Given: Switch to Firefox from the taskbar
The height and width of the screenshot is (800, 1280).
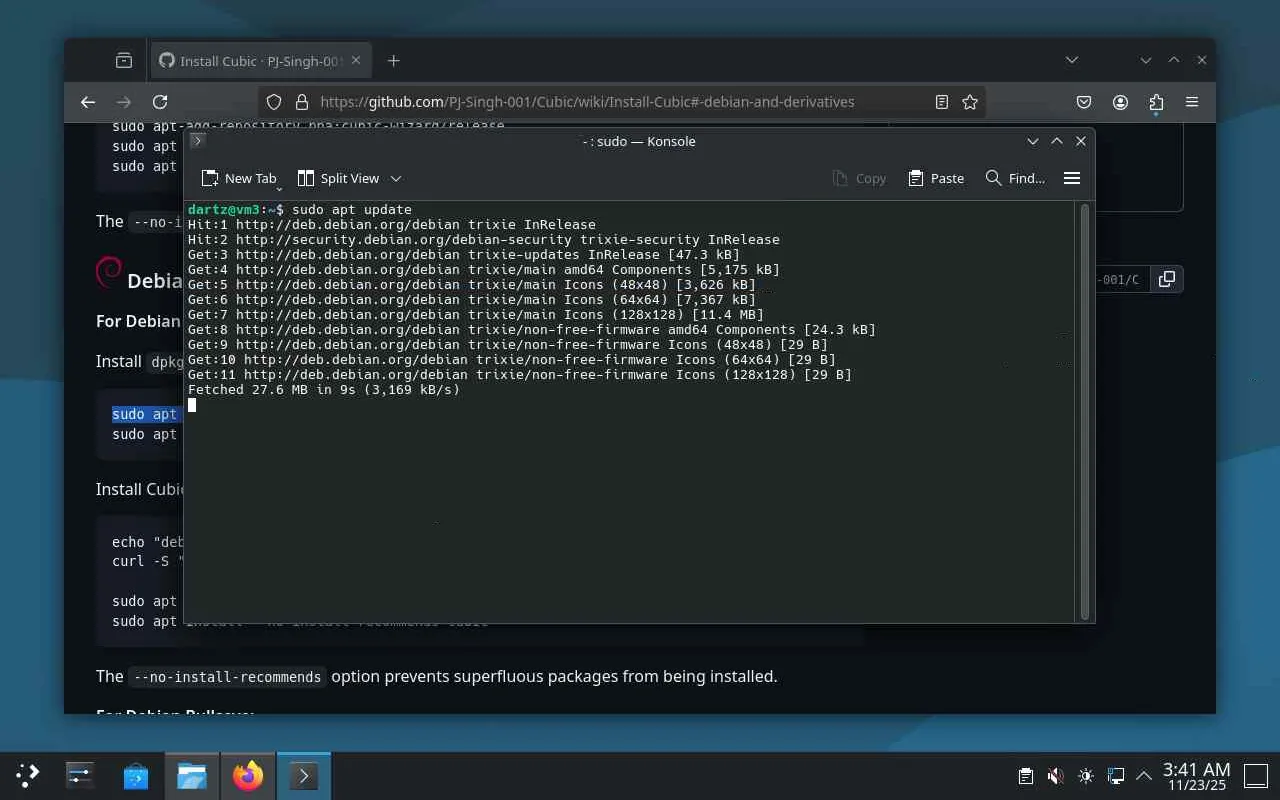Looking at the screenshot, I should [248, 775].
